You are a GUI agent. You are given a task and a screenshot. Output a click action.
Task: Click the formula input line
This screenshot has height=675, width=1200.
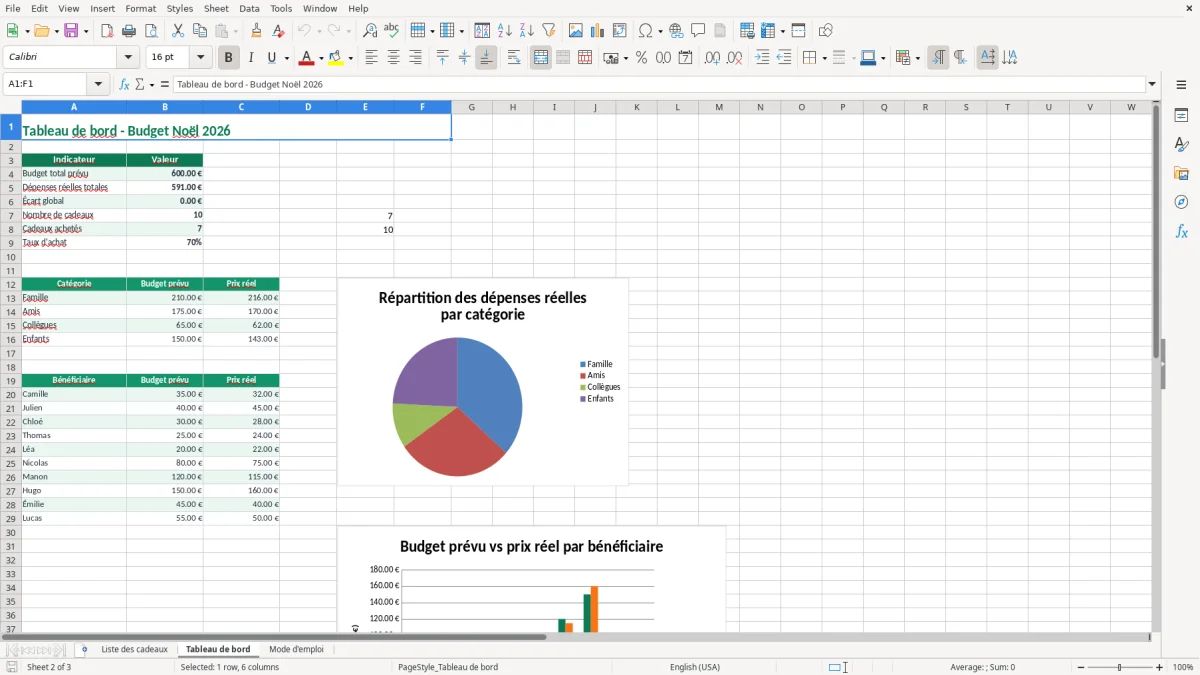click(659, 84)
